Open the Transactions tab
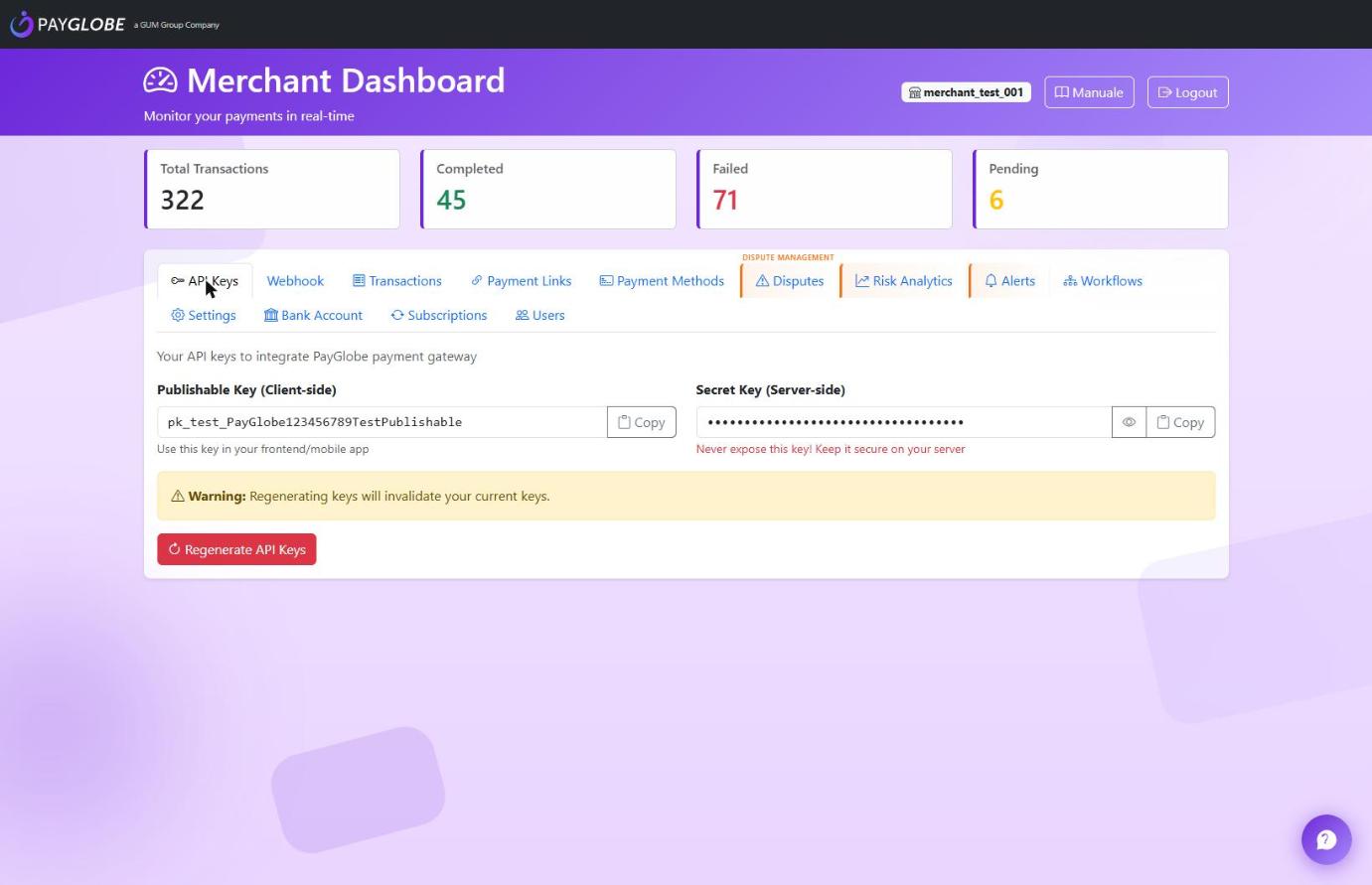The height and width of the screenshot is (885, 1372). [x=396, y=281]
